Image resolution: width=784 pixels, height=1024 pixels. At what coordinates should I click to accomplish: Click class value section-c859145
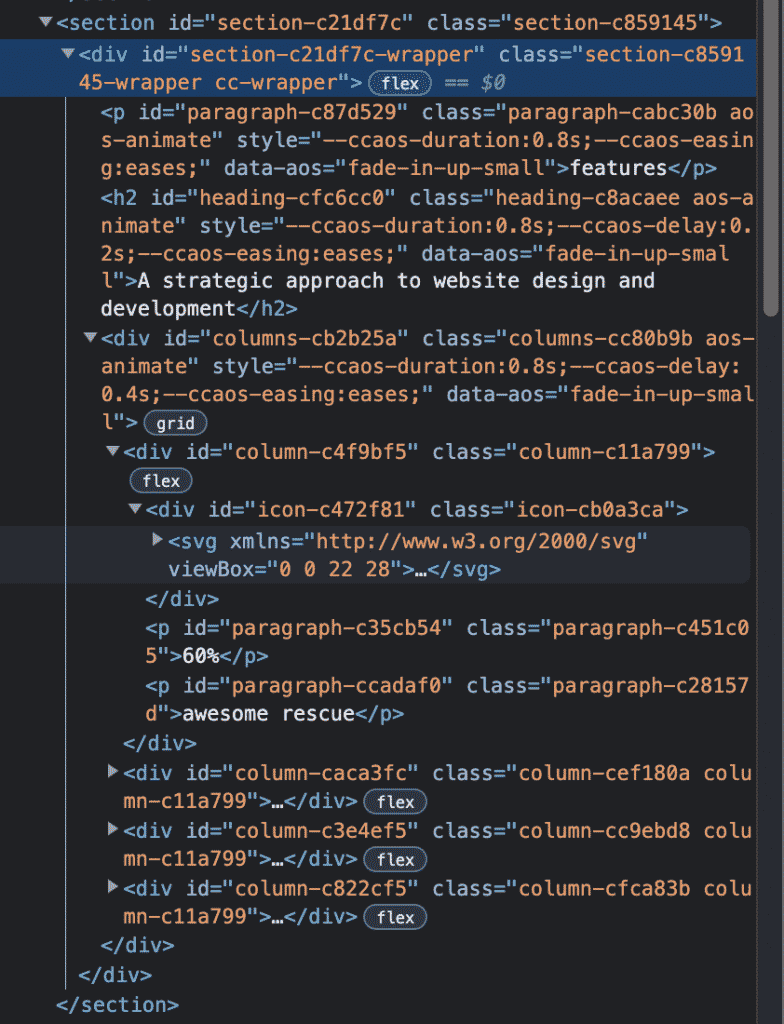pos(605,23)
